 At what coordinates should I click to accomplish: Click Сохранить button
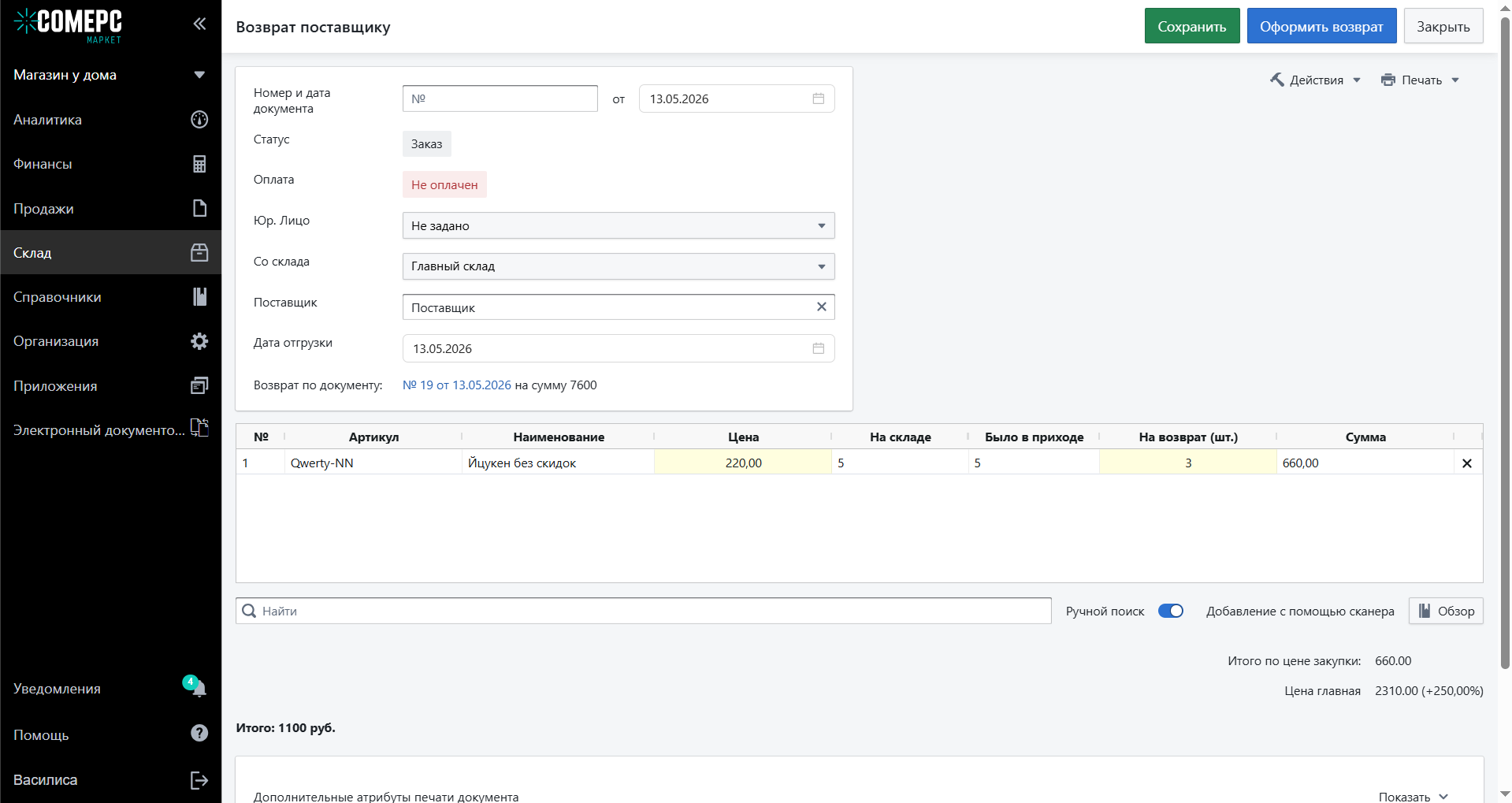1192,26
